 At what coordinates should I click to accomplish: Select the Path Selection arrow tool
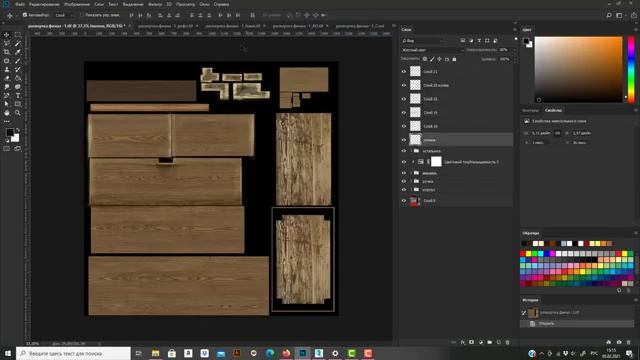click(x=7, y=104)
